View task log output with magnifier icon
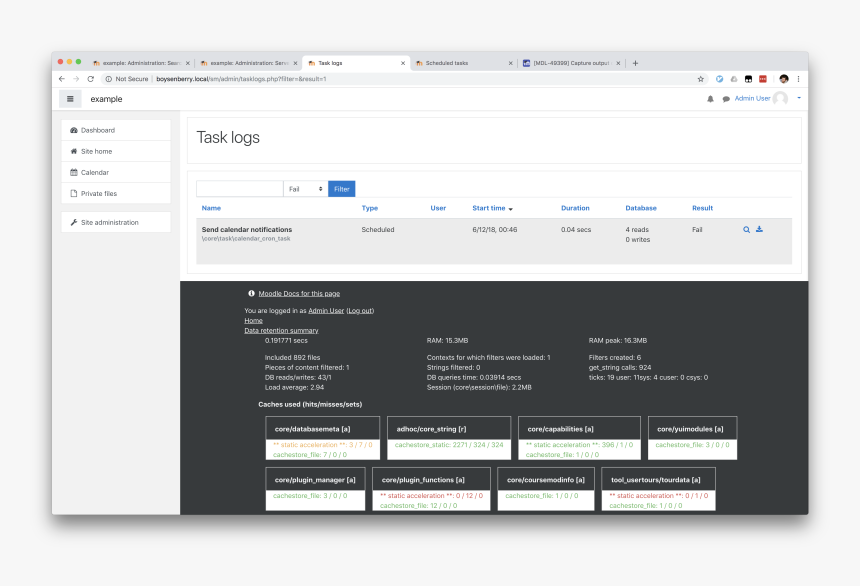This screenshot has width=860, height=586. pyautogui.click(x=746, y=229)
